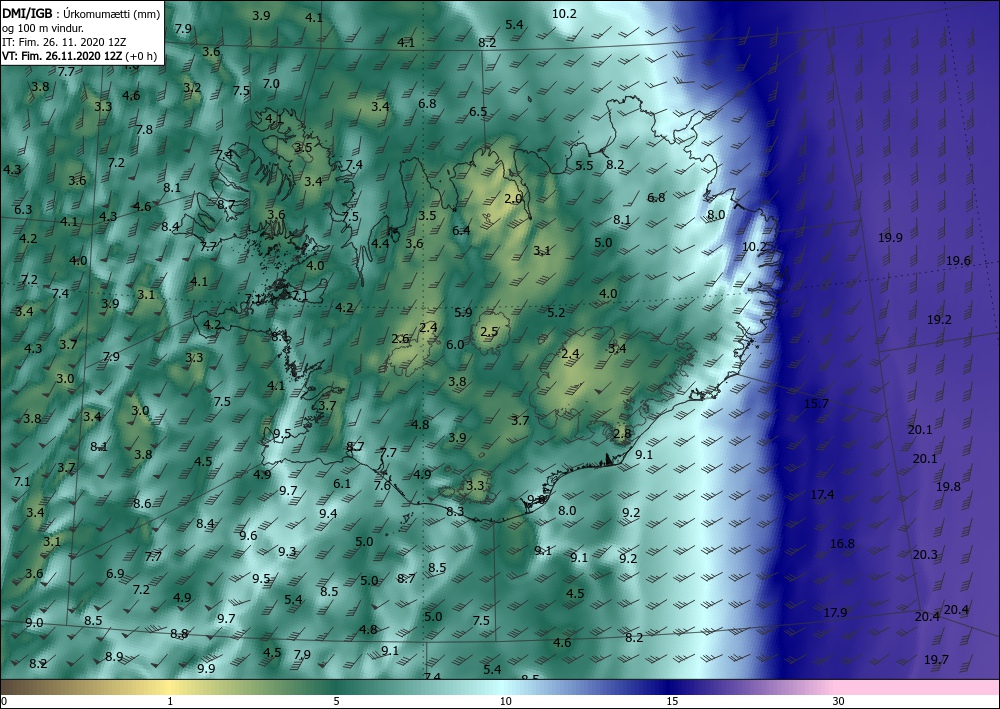This screenshot has height=709, width=1000.
Task: Click the yellow segment of the colour scale bar
Action: coord(169,687)
